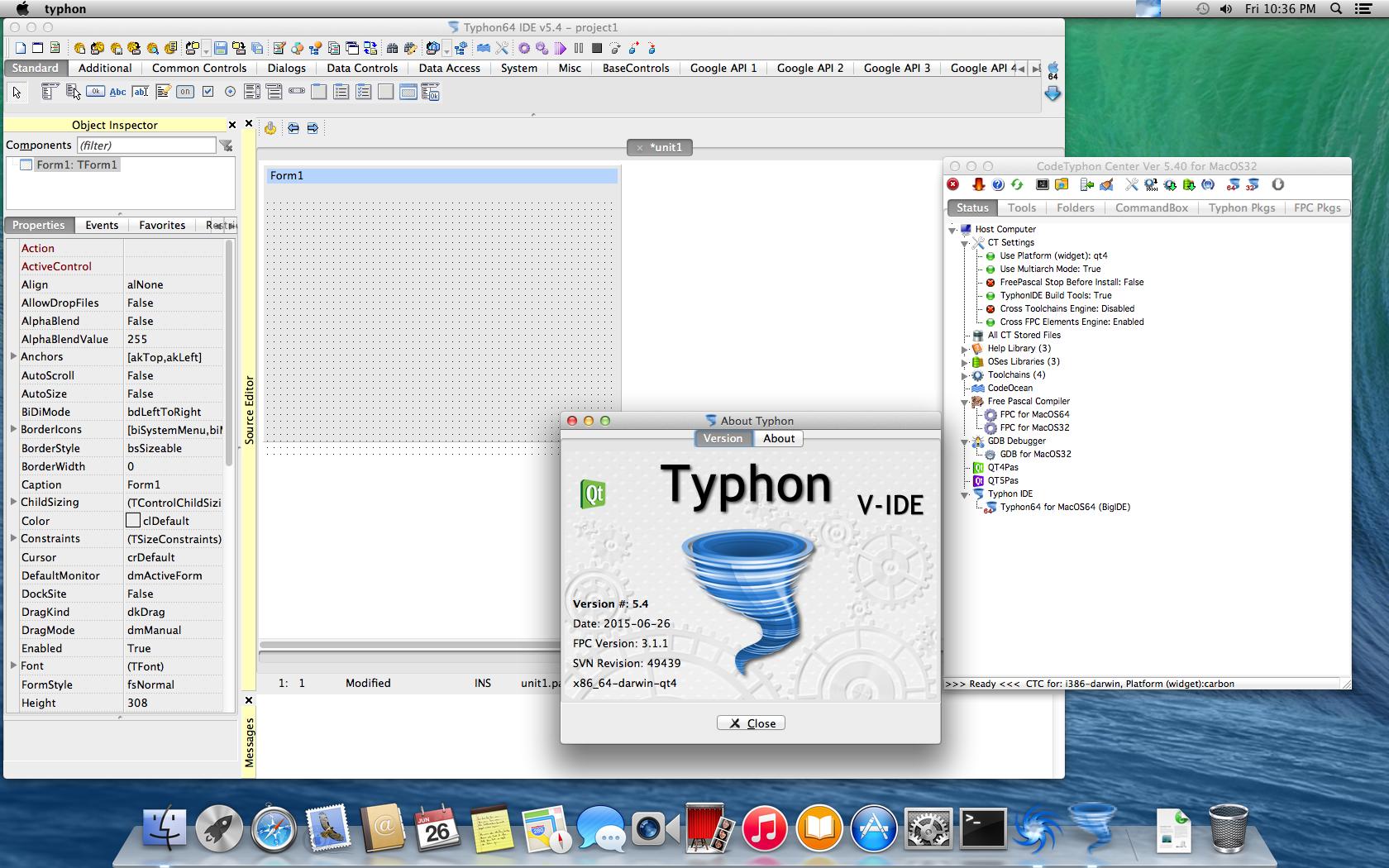Open the Additional palette tab

105,68
